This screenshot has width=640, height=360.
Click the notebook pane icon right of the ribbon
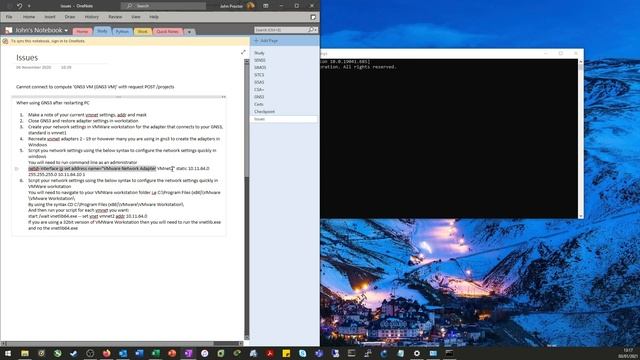(313, 17)
